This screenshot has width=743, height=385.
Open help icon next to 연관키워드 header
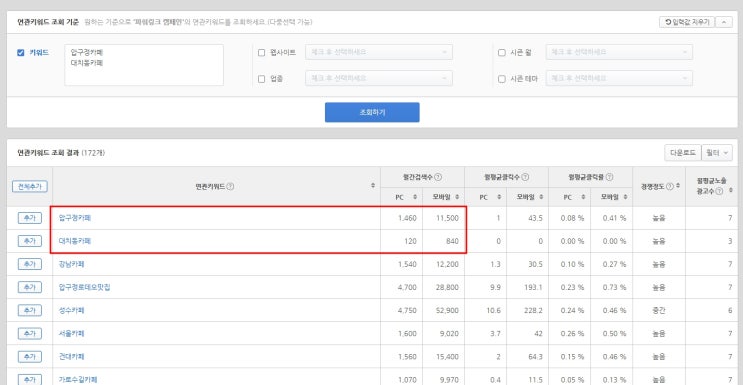[x=230, y=186]
